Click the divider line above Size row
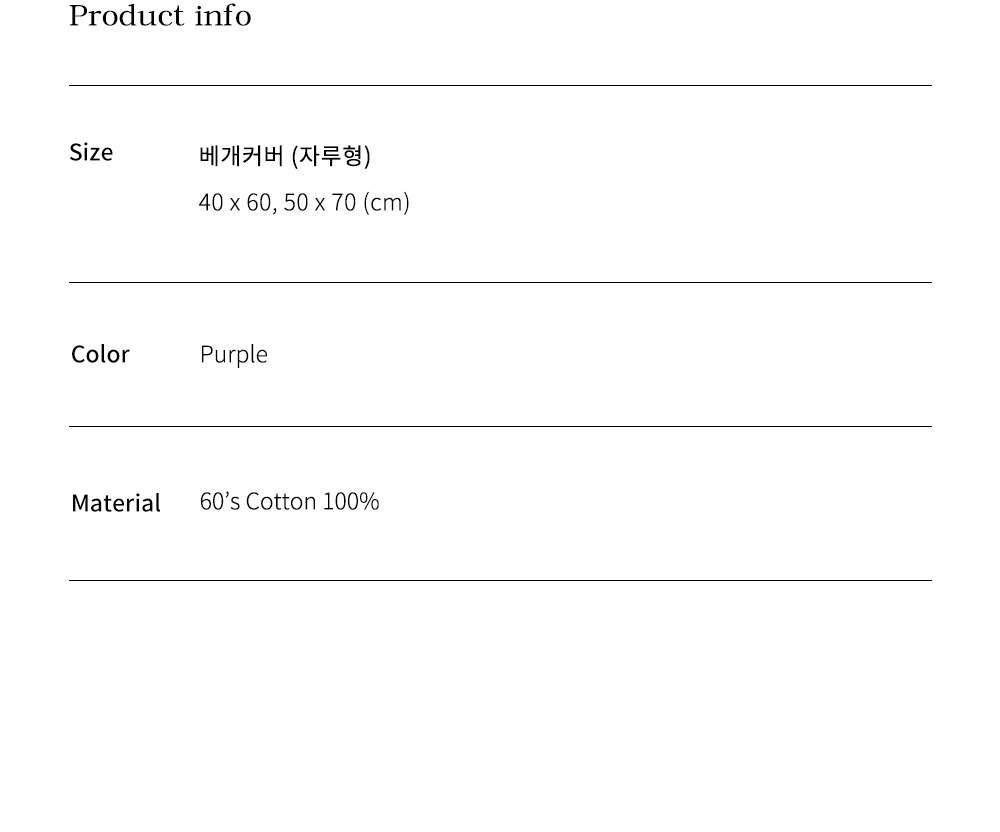 500,86
